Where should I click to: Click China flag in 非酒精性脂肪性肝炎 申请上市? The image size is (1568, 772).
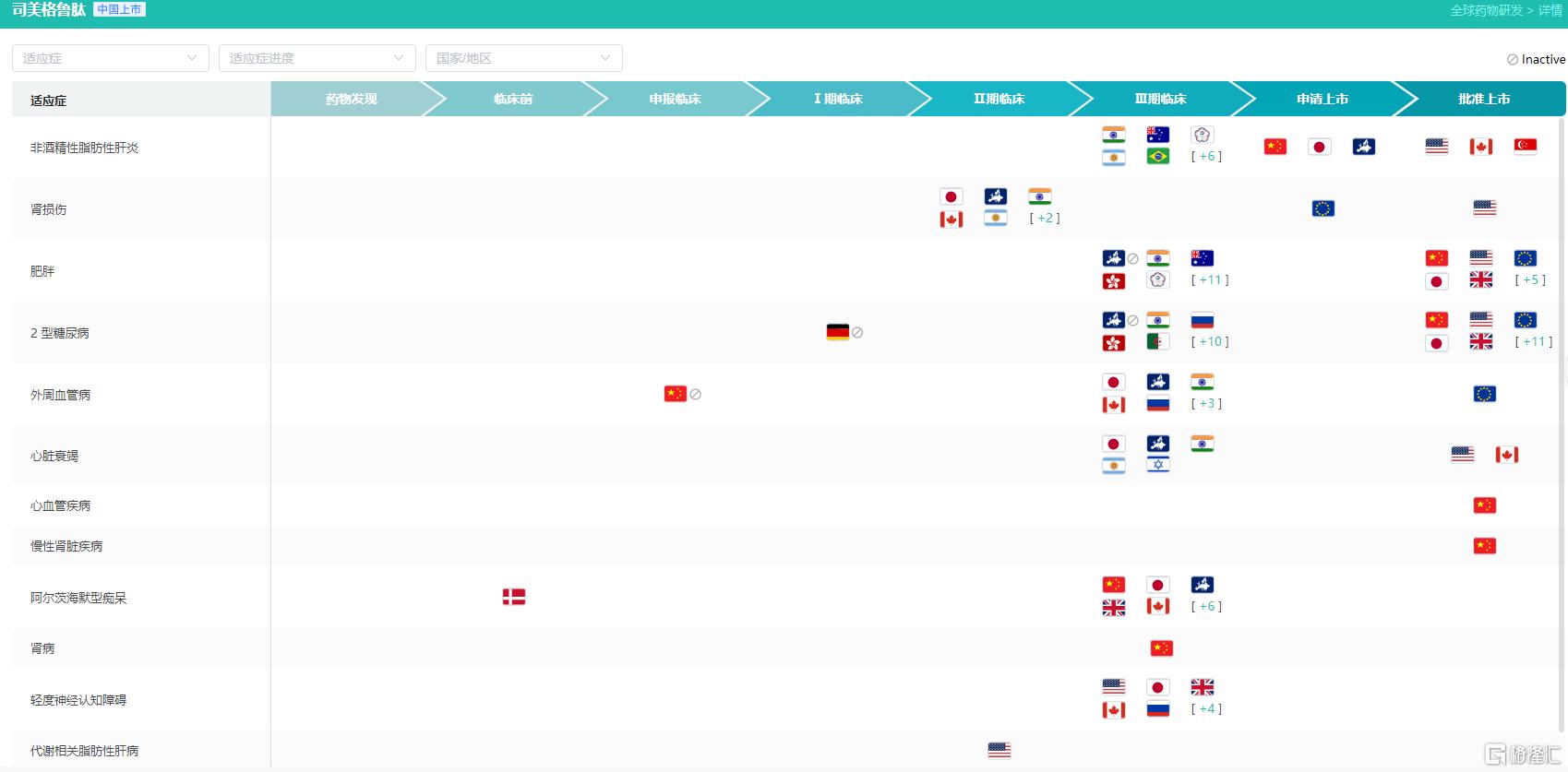(1275, 147)
